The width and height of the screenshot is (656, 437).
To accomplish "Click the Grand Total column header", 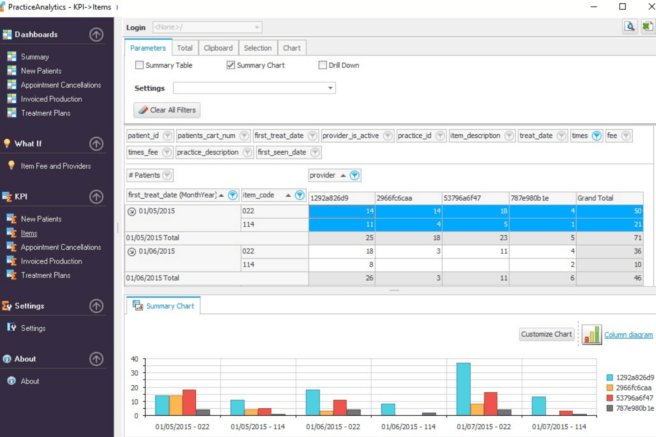I will (610, 198).
